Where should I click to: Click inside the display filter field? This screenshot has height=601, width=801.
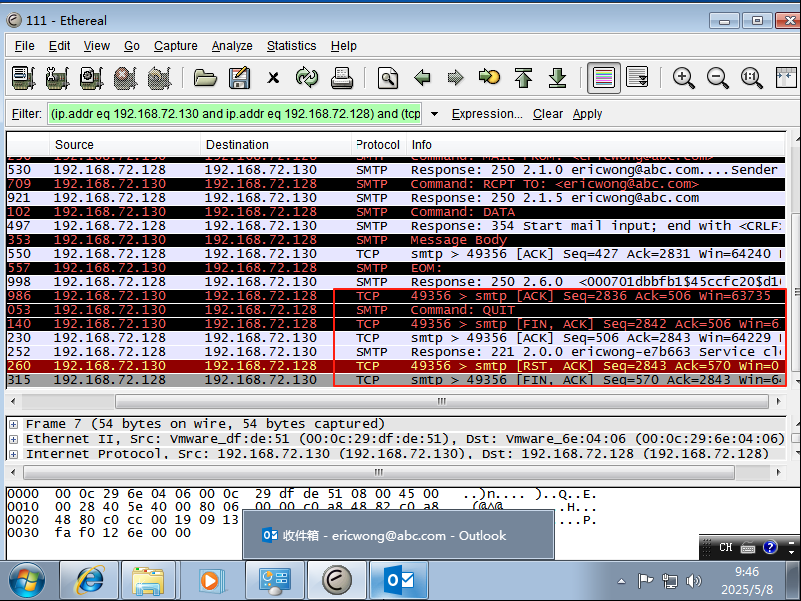(x=235, y=113)
